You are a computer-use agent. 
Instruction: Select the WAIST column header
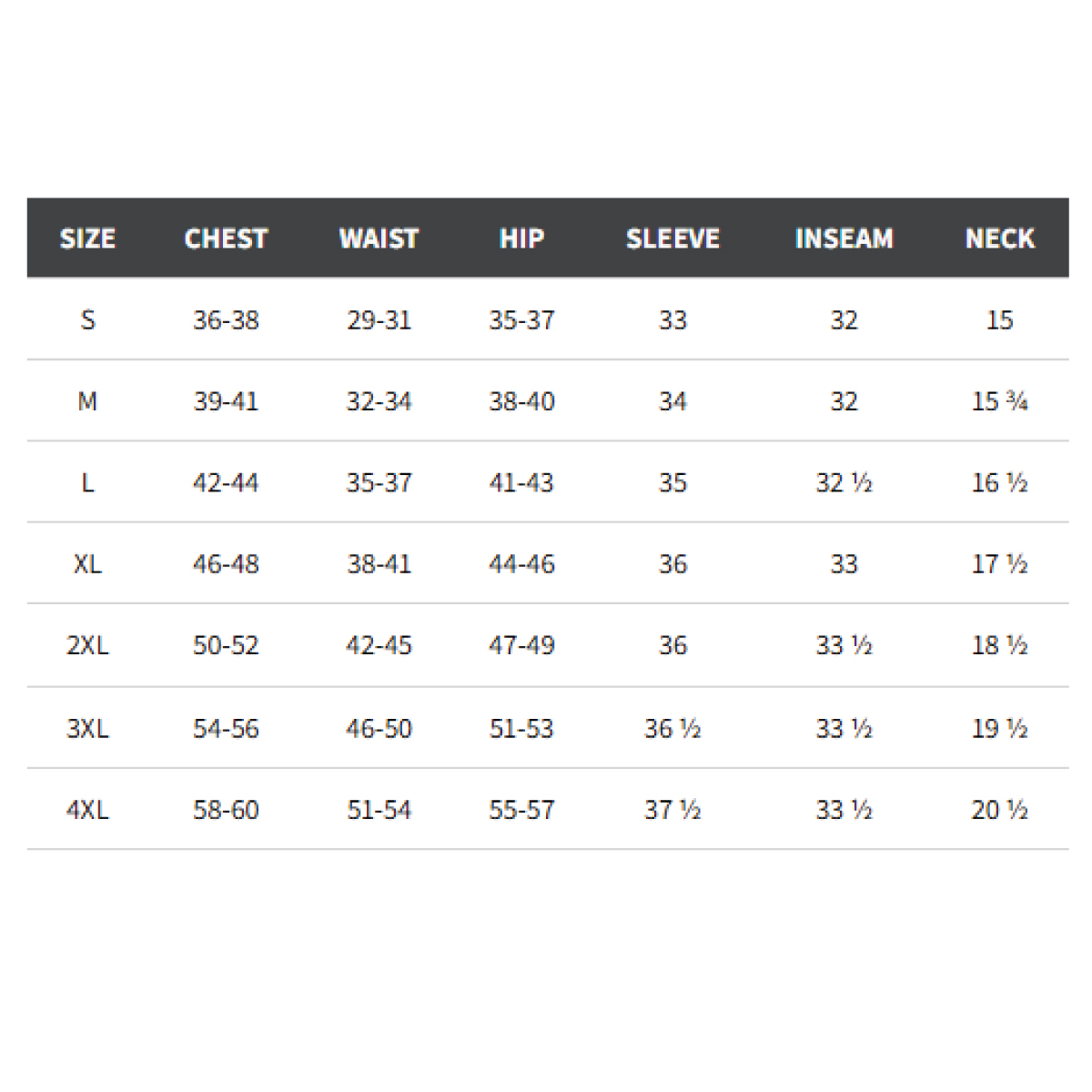(379, 238)
